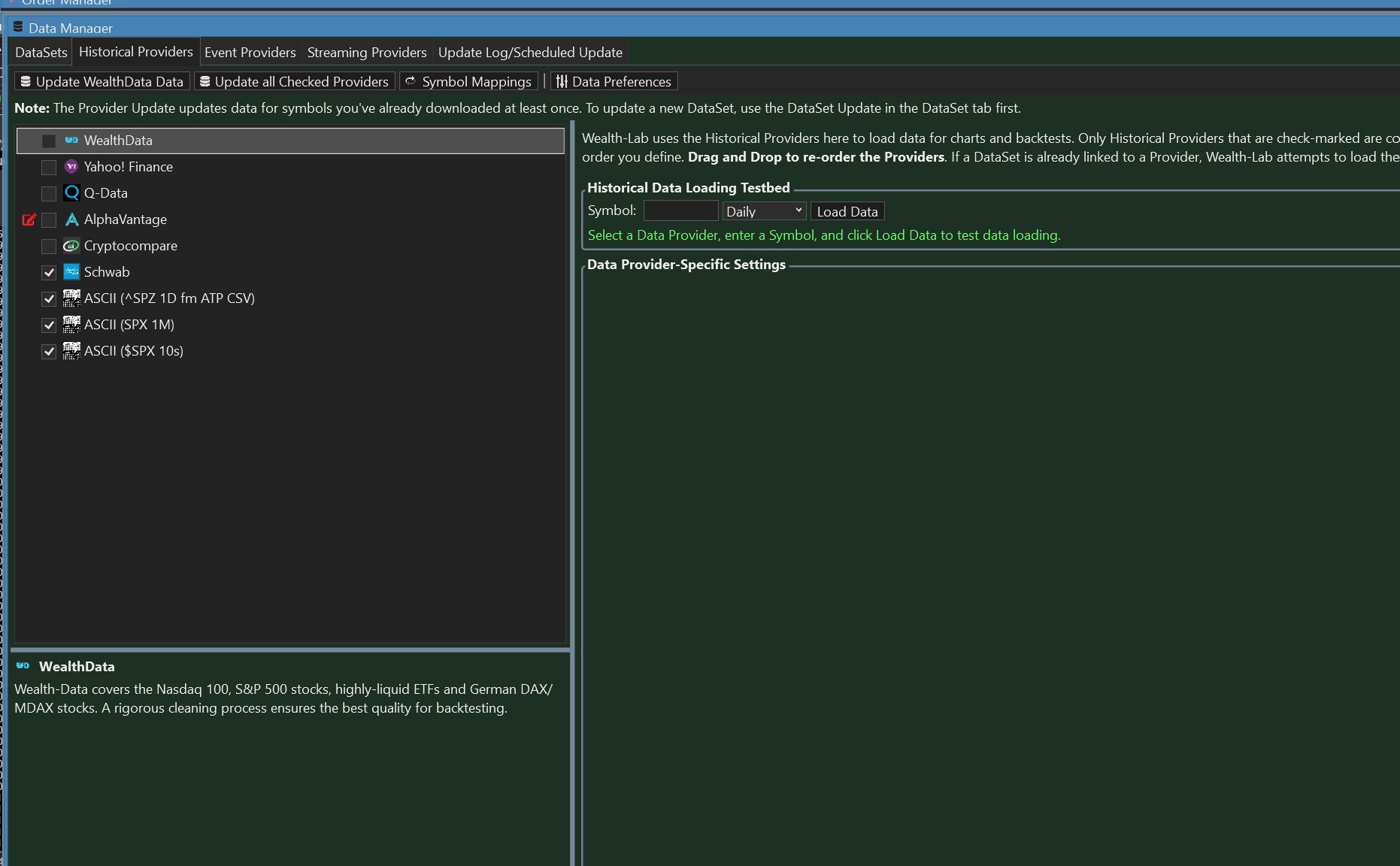Click the red edit icon beside AlphaVantage
This screenshot has height=866, width=1400.
pyautogui.click(x=29, y=220)
